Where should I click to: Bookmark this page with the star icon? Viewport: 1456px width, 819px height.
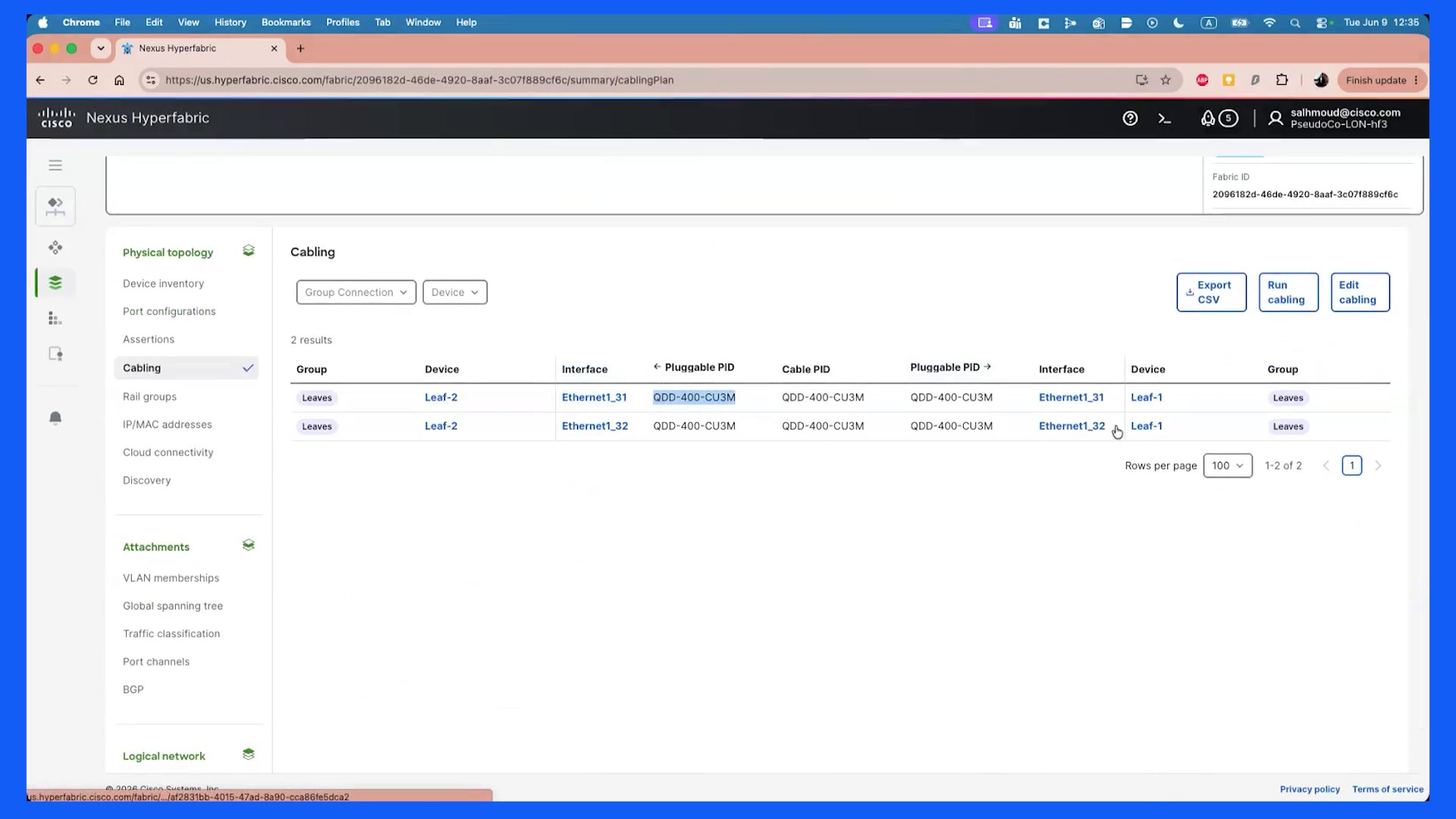1166,80
